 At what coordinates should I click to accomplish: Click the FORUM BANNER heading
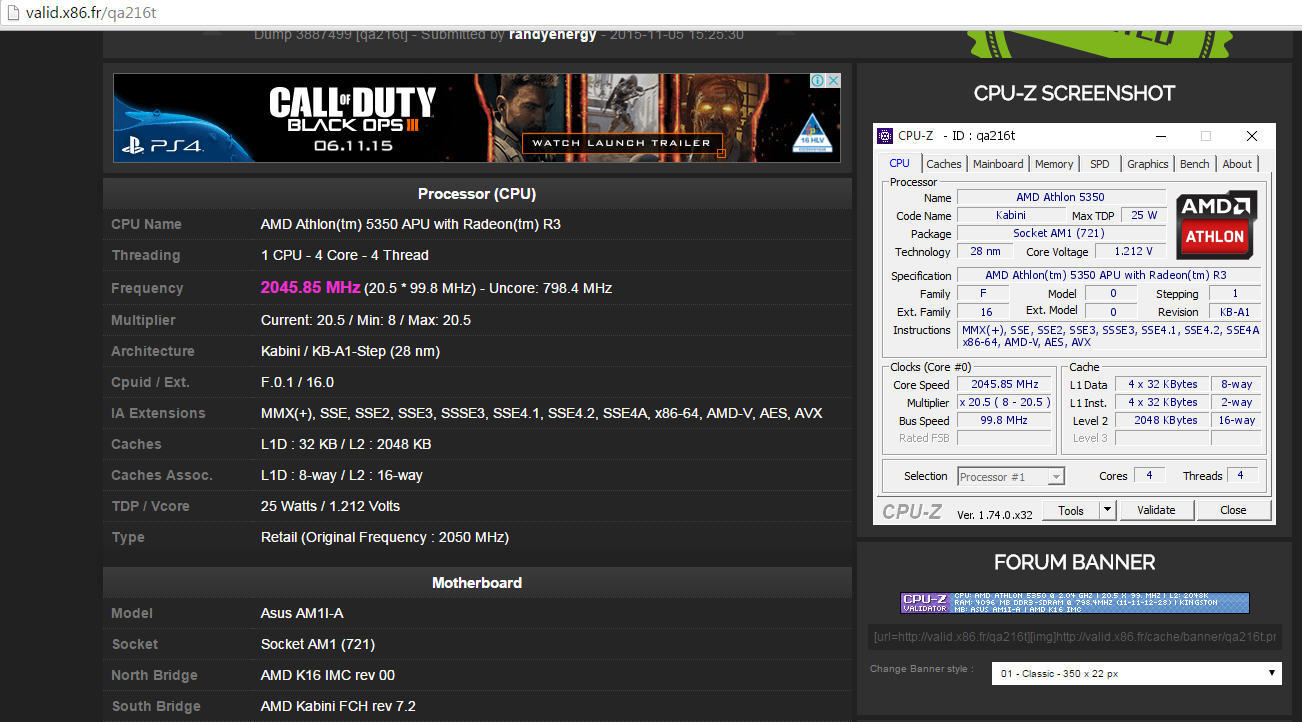1075,562
